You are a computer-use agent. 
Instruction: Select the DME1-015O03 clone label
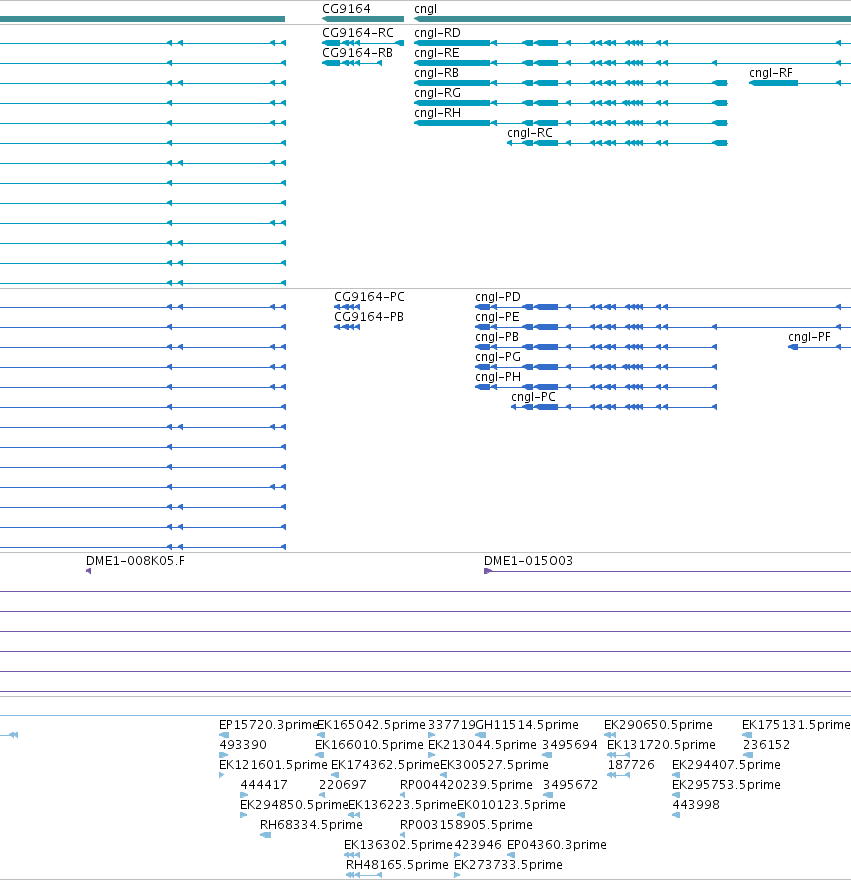[x=528, y=561]
